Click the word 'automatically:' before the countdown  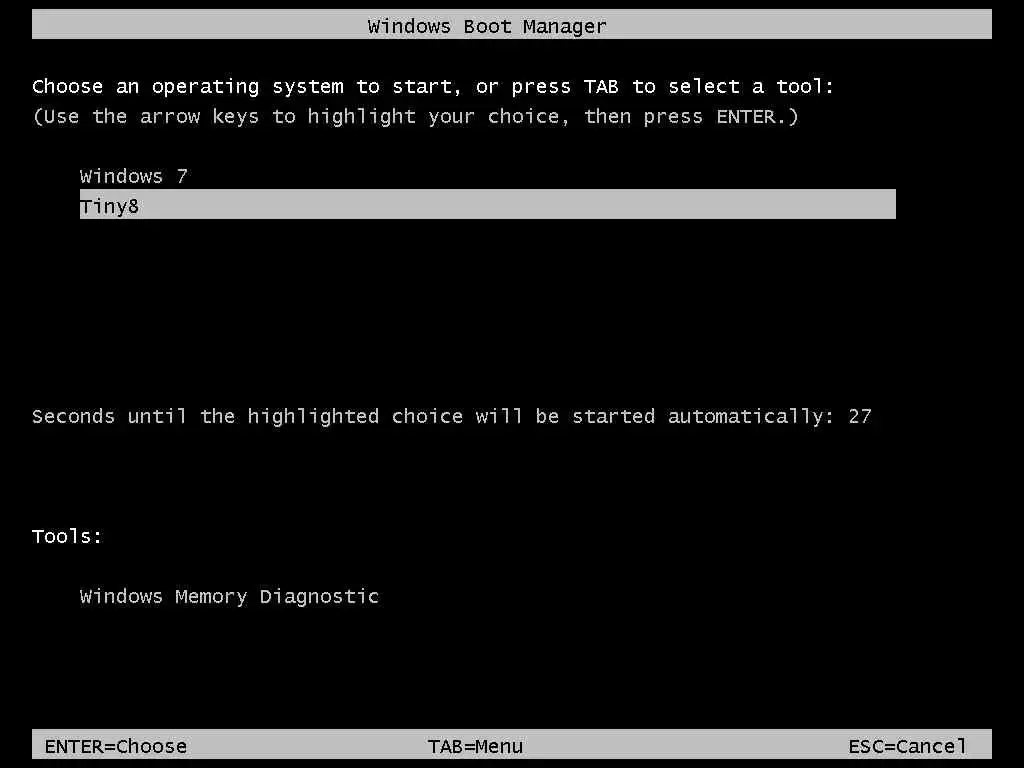[750, 417]
